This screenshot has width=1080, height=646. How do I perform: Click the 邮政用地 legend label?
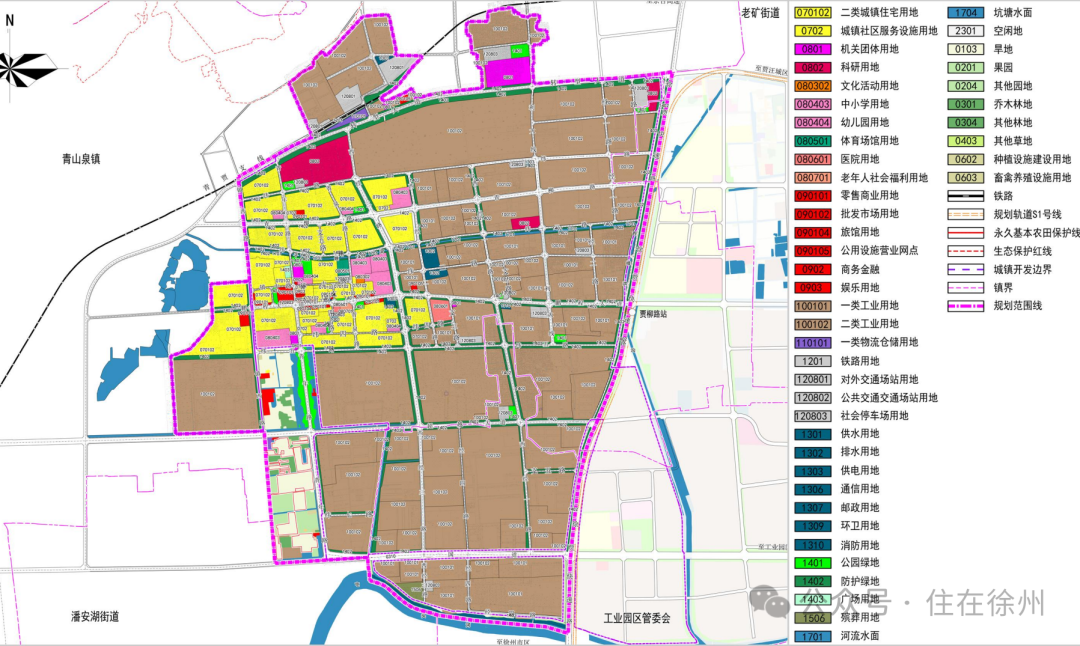pos(860,508)
